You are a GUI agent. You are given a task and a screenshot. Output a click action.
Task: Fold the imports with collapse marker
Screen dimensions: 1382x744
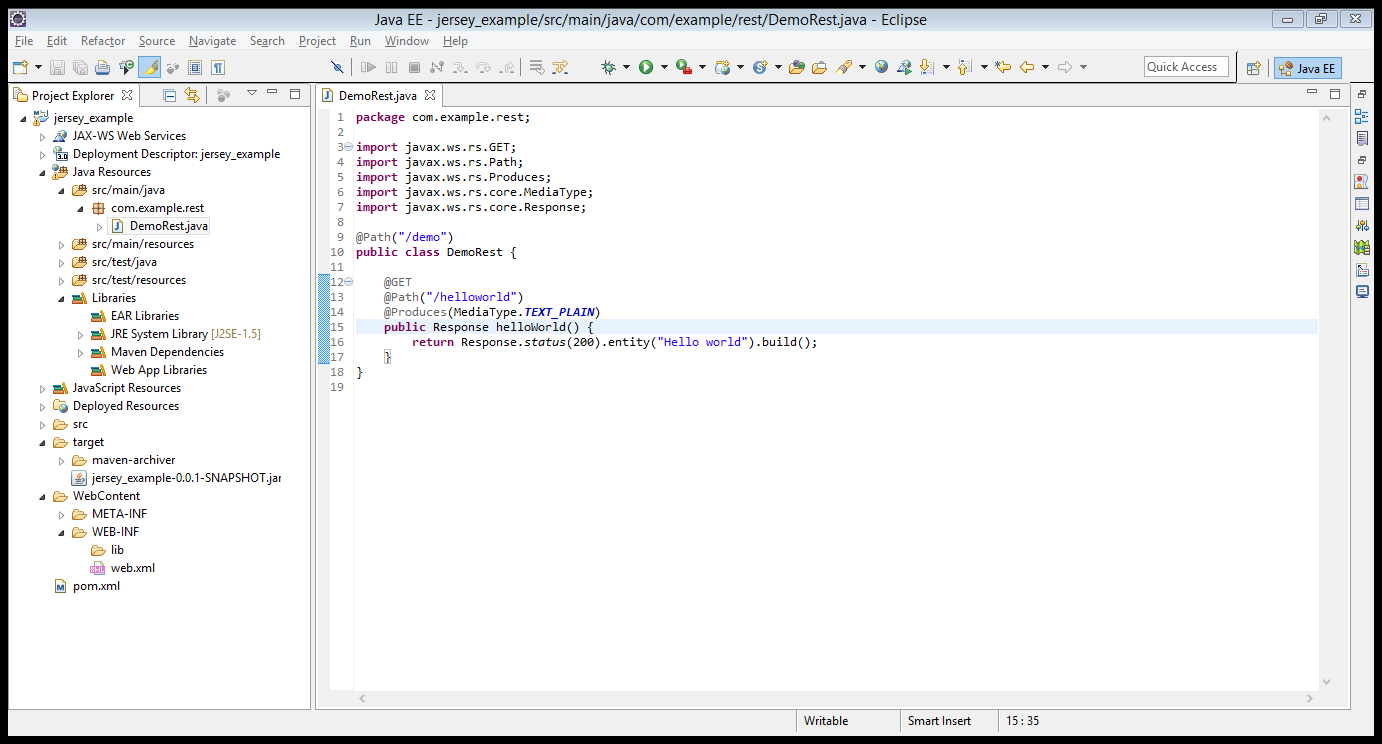point(348,147)
